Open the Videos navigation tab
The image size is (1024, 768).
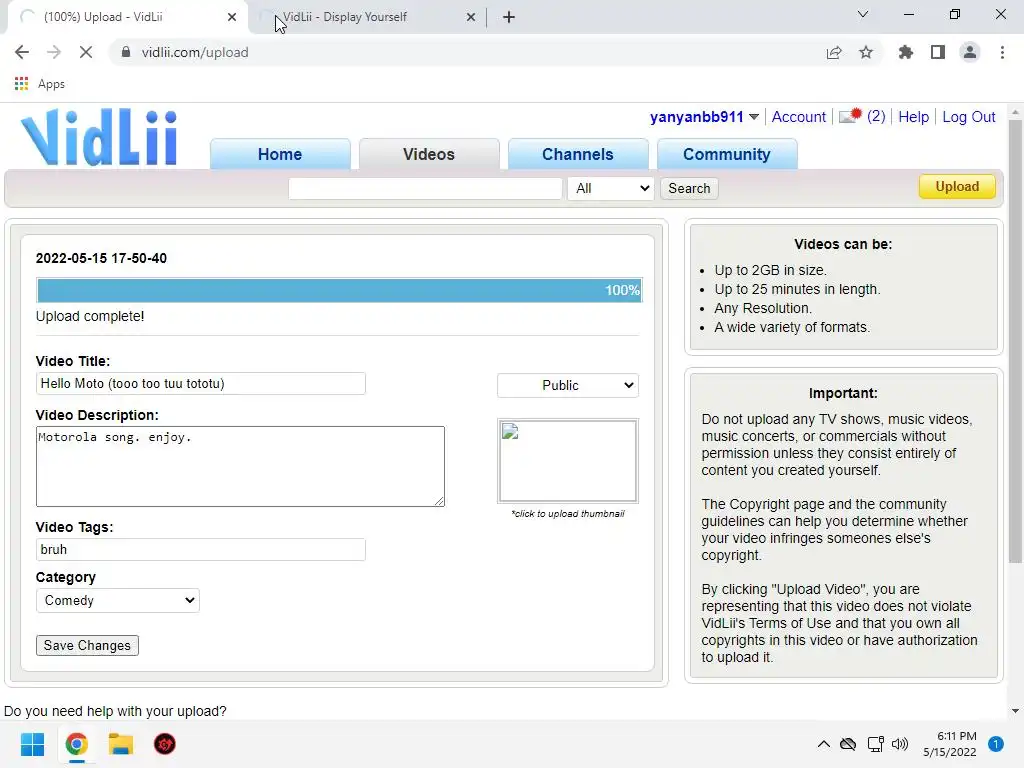tap(429, 154)
